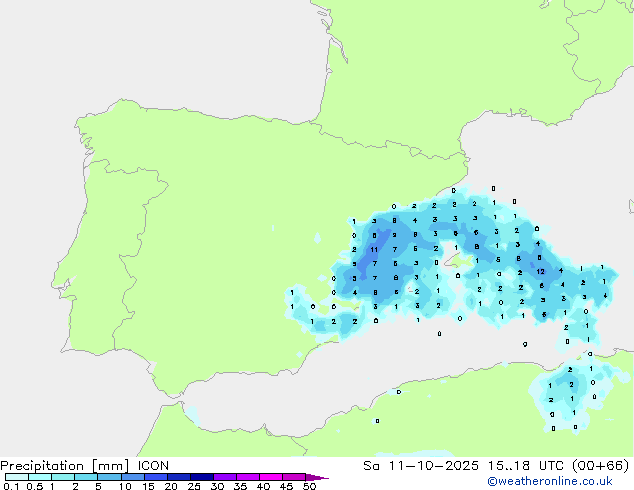The height and width of the screenshot is (490, 634).
Task: Select the 30–35 mm purple legend swatch
Action: click(225, 477)
